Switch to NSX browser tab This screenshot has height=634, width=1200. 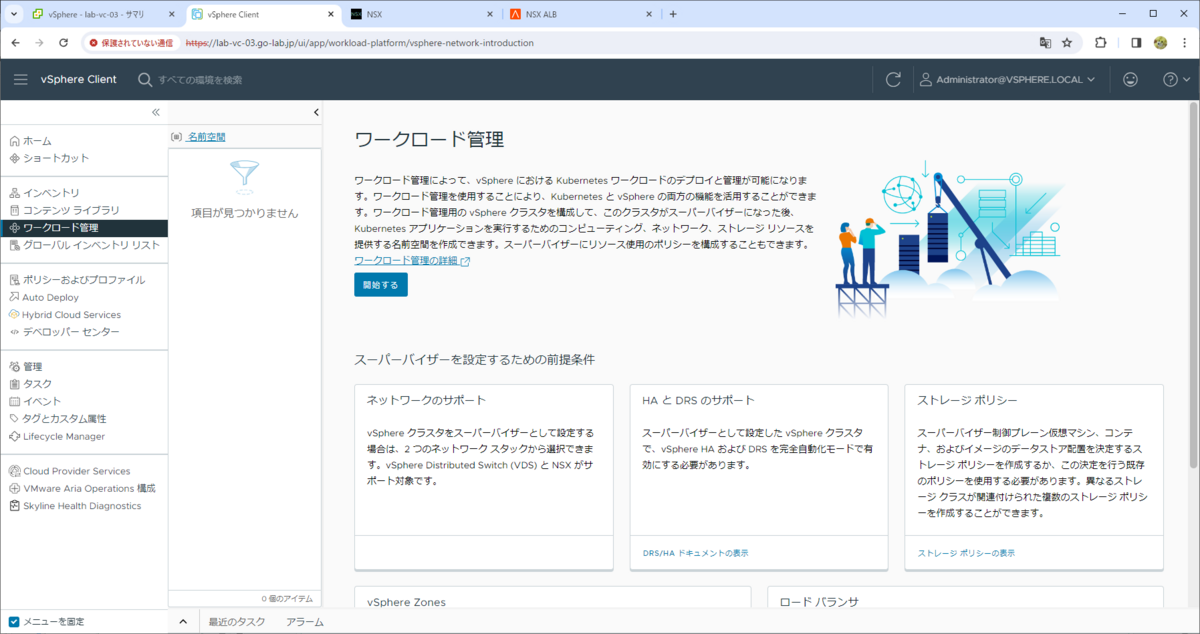point(421,14)
